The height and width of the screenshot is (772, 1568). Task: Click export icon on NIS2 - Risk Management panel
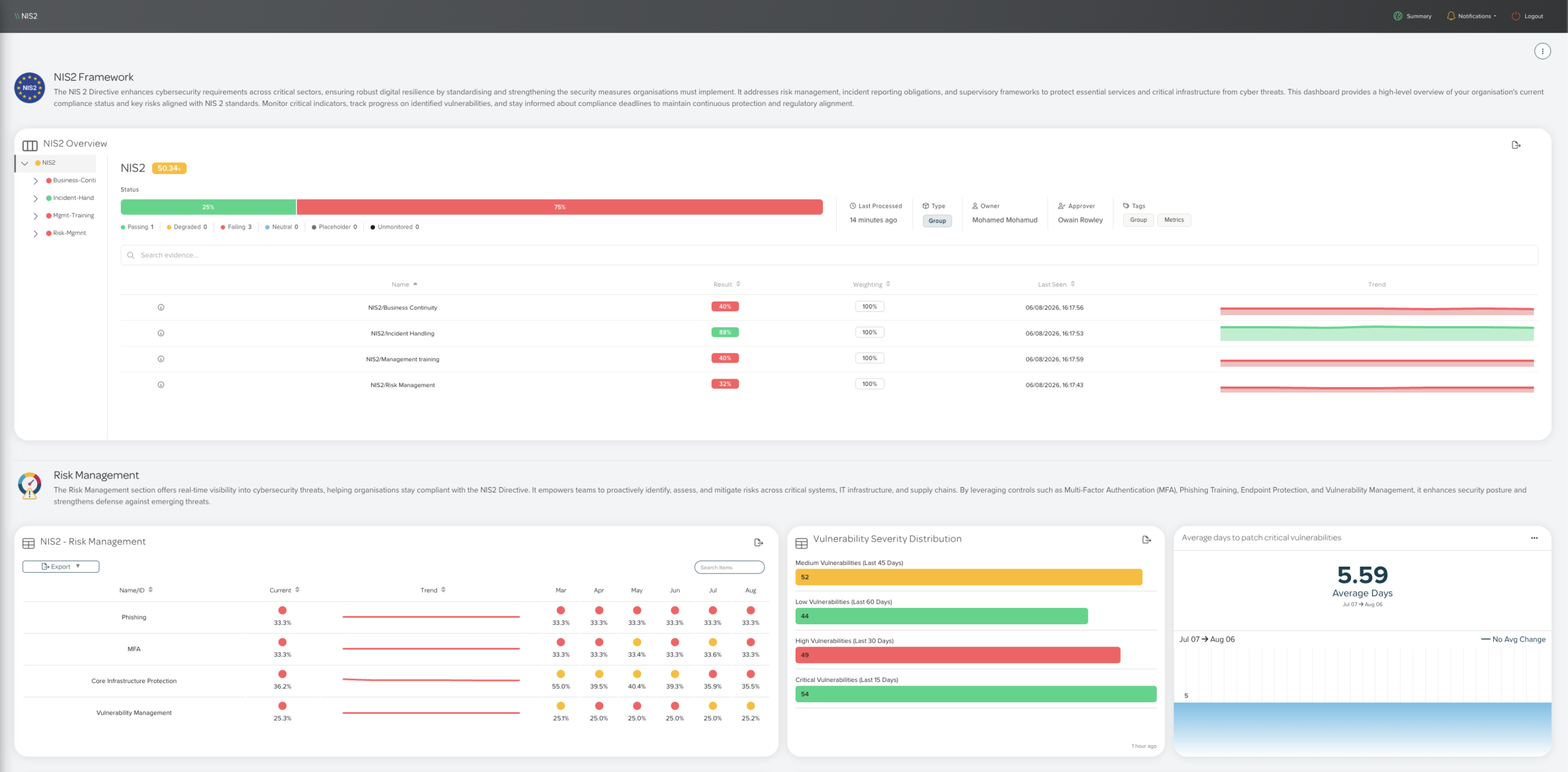pyautogui.click(x=758, y=542)
